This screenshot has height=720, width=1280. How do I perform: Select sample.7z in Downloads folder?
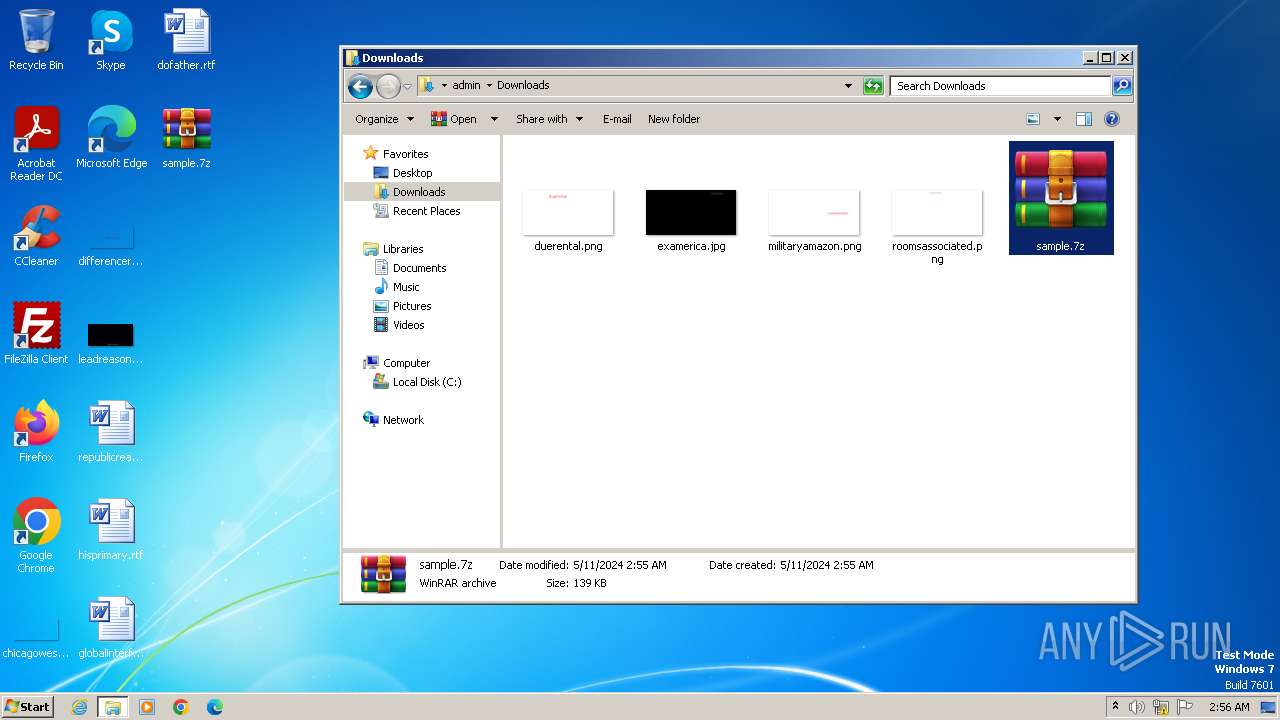[1060, 198]
